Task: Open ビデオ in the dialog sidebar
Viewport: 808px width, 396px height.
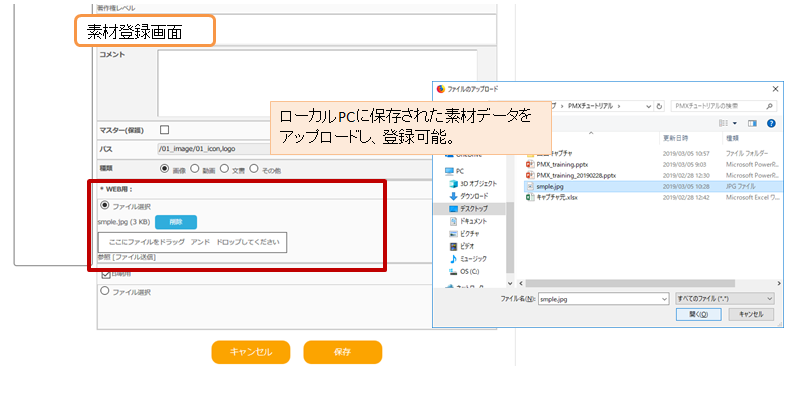Action: [x=461, y=246]
